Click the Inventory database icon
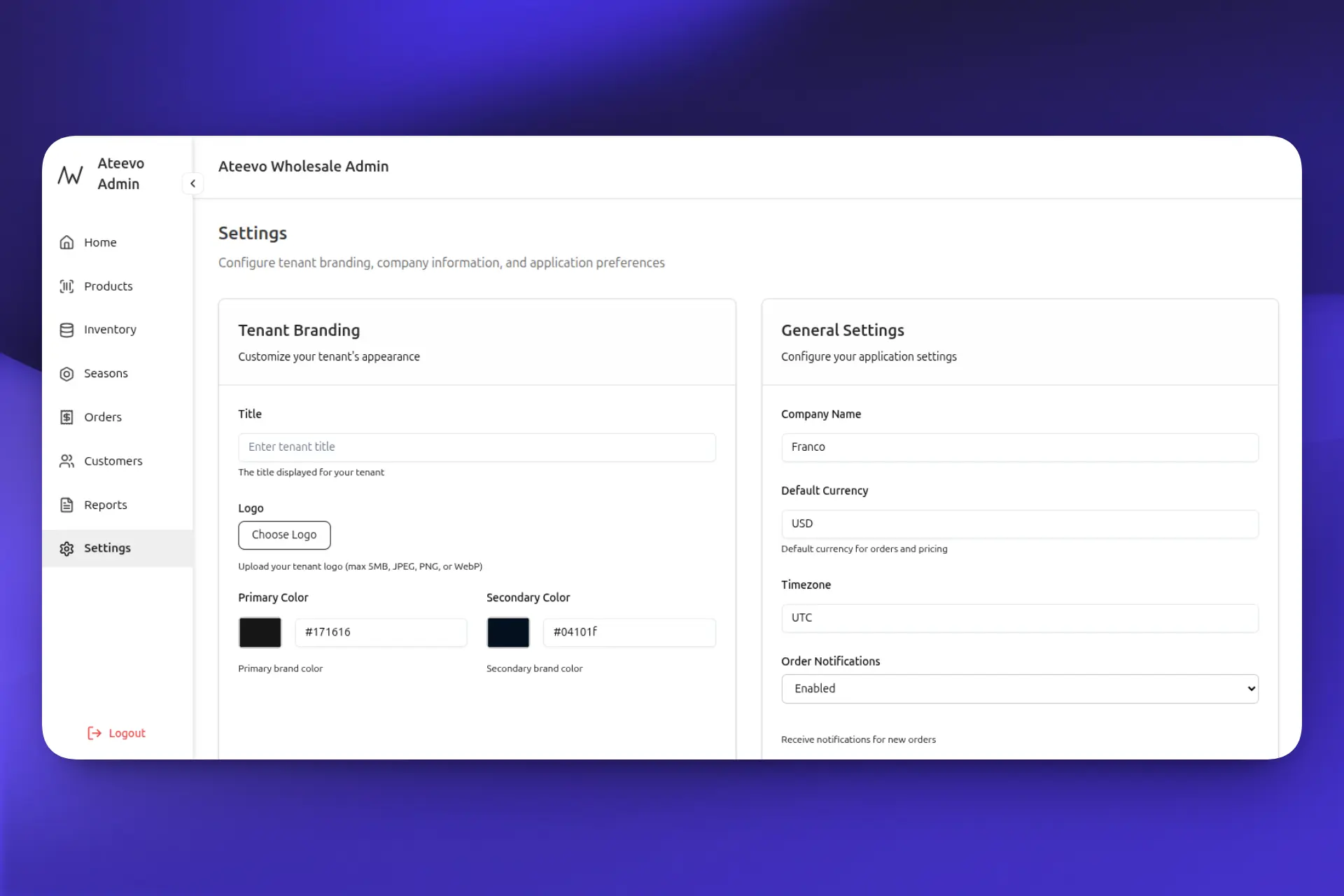 pyautogui.click(x=66, y=330)
